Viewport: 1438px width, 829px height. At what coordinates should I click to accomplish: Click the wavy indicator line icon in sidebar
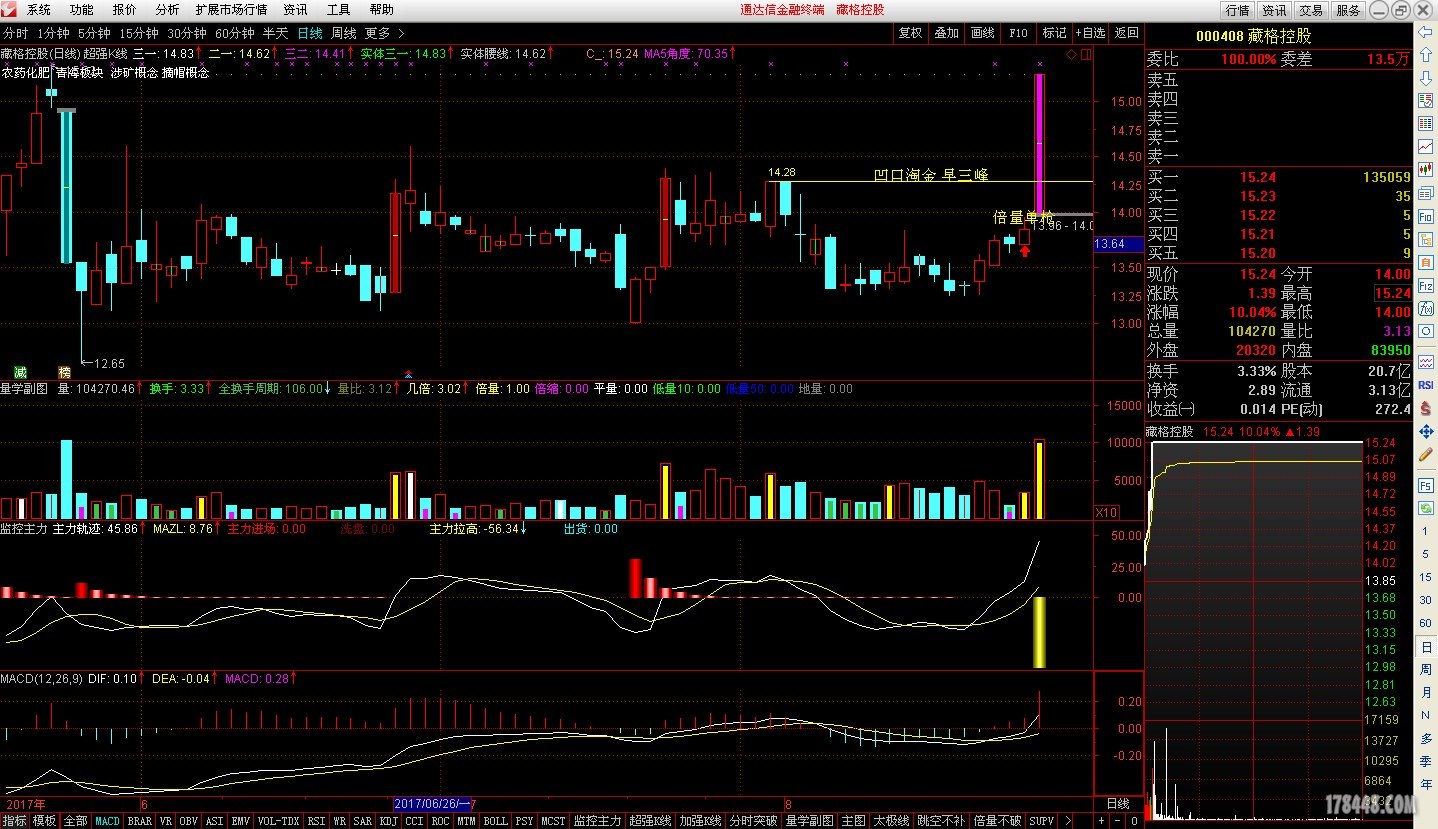tap(1426, 361)
